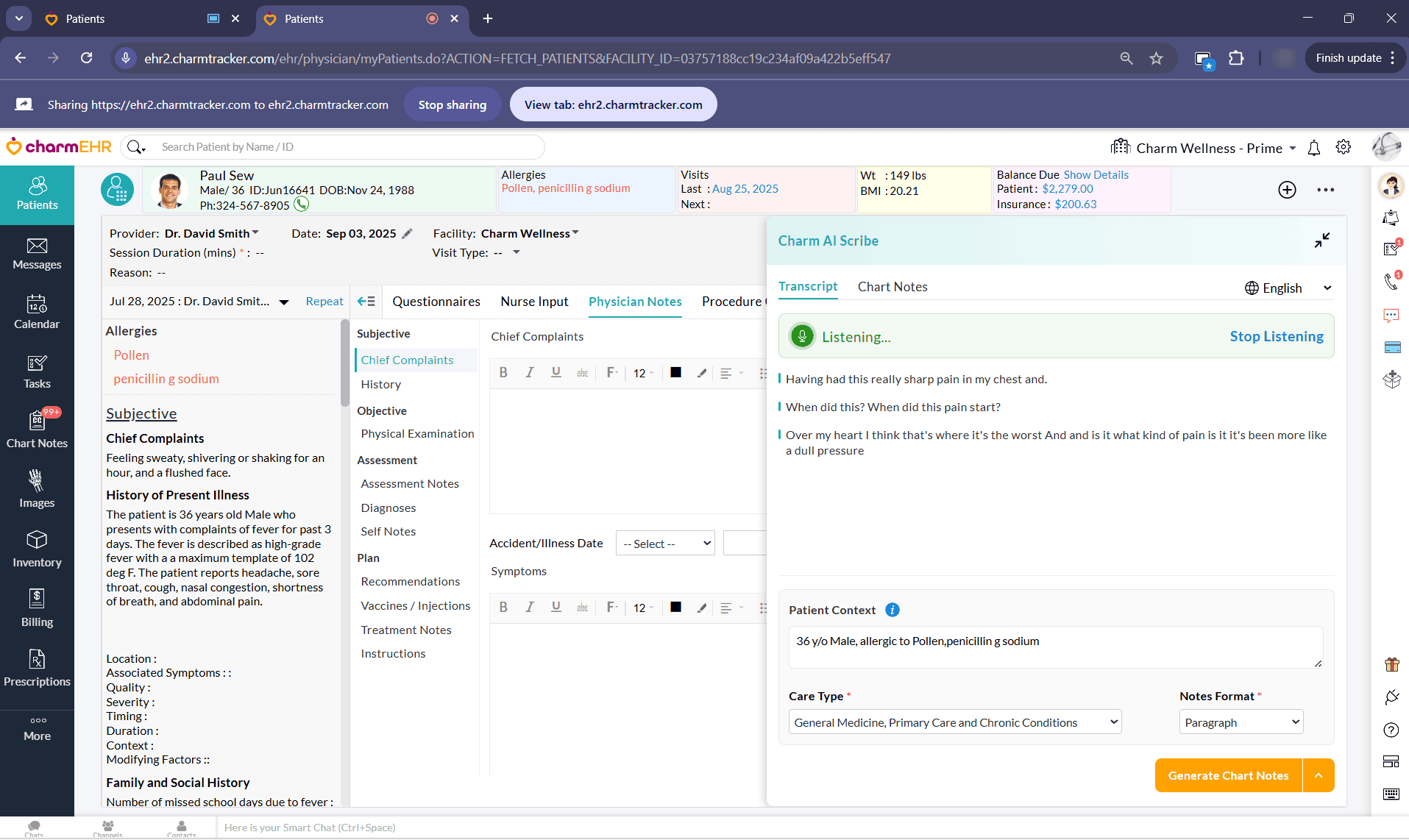This screenshot has height=840, width=1409.
Task: Select the Physician Notes tab
Action: tap(635, 302)
